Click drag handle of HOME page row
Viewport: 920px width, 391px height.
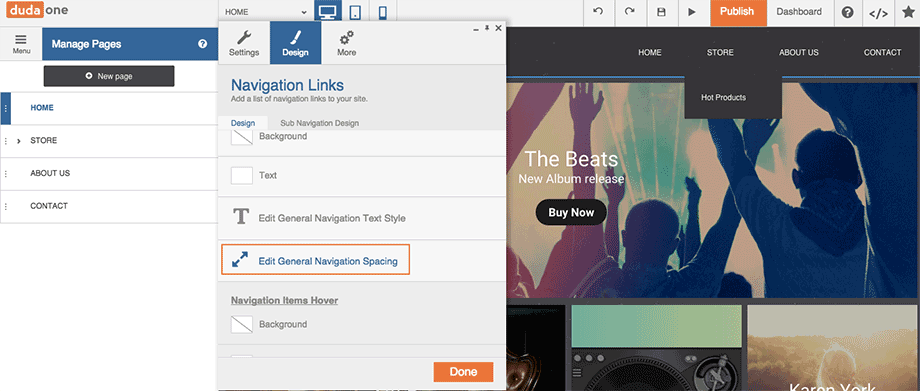[x=6, y=108]
